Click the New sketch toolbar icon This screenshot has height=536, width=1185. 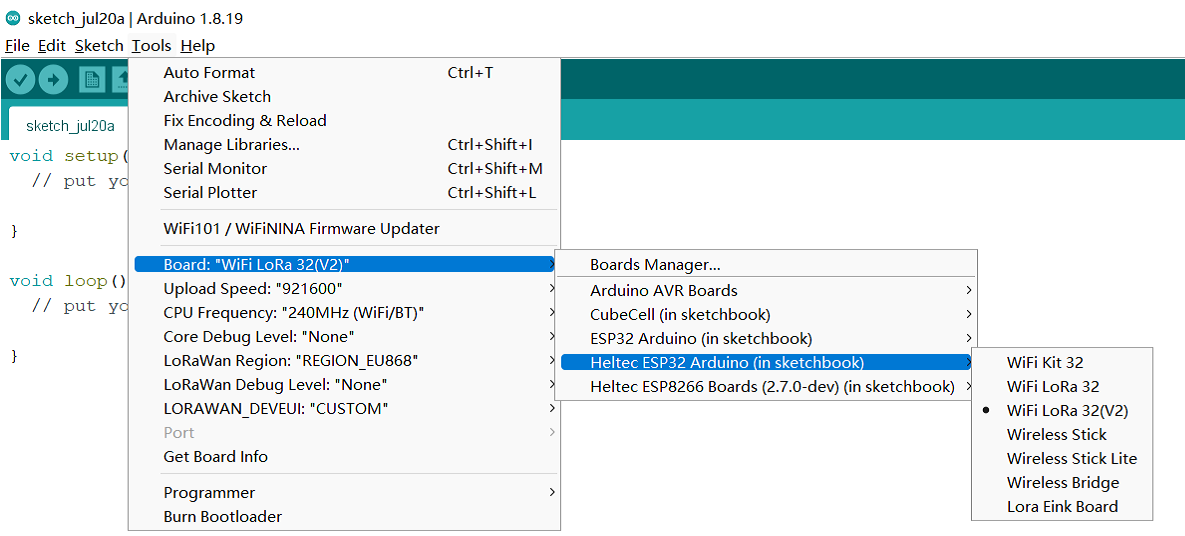[x=92, y=79]
